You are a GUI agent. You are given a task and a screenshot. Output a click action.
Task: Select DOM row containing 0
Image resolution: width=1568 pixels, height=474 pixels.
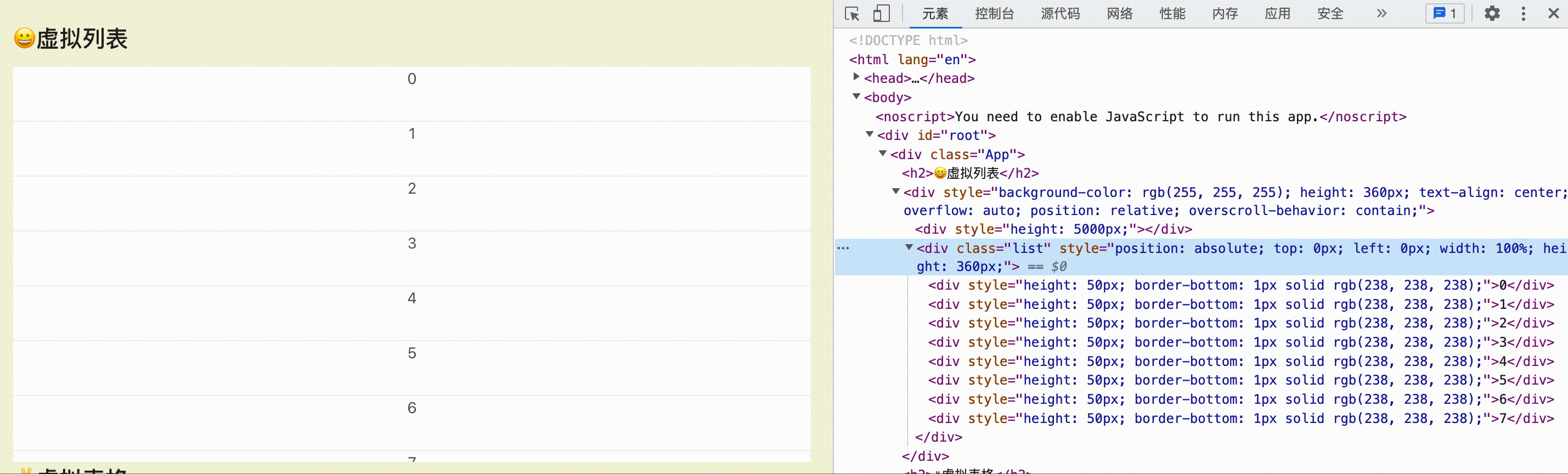pos(1240,285)
